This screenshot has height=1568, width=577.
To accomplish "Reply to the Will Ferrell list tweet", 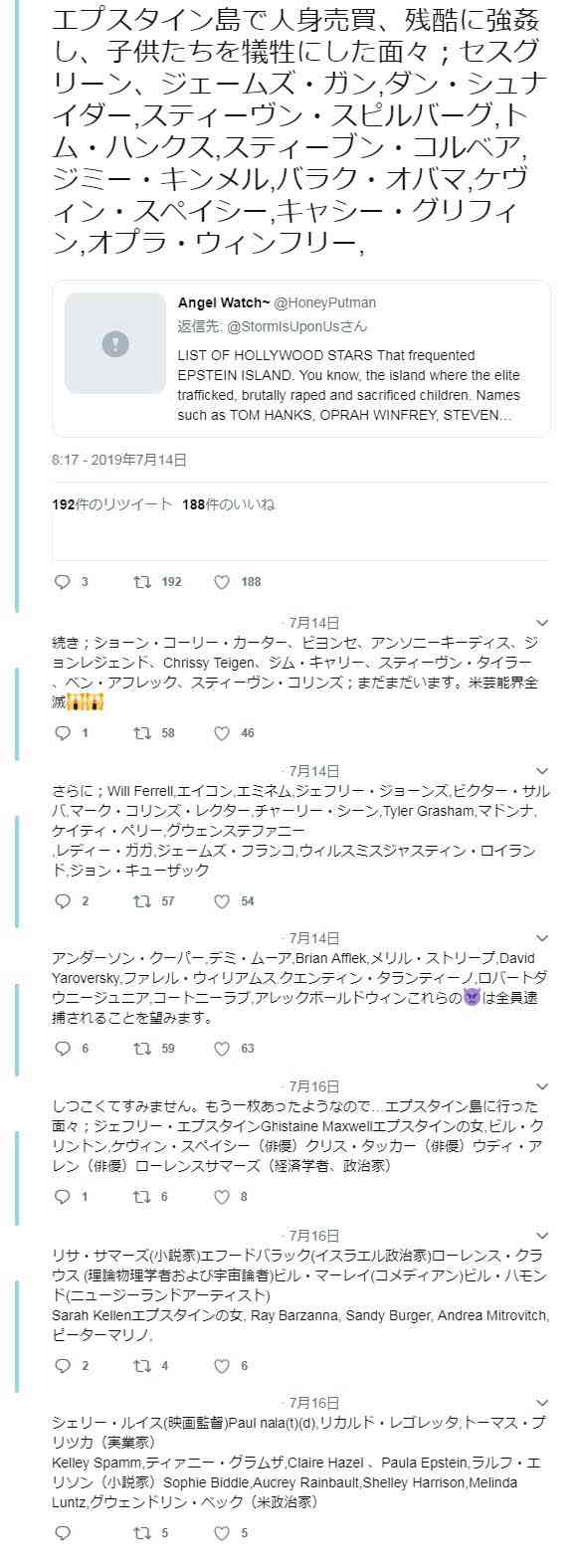I will coord(62,901).
